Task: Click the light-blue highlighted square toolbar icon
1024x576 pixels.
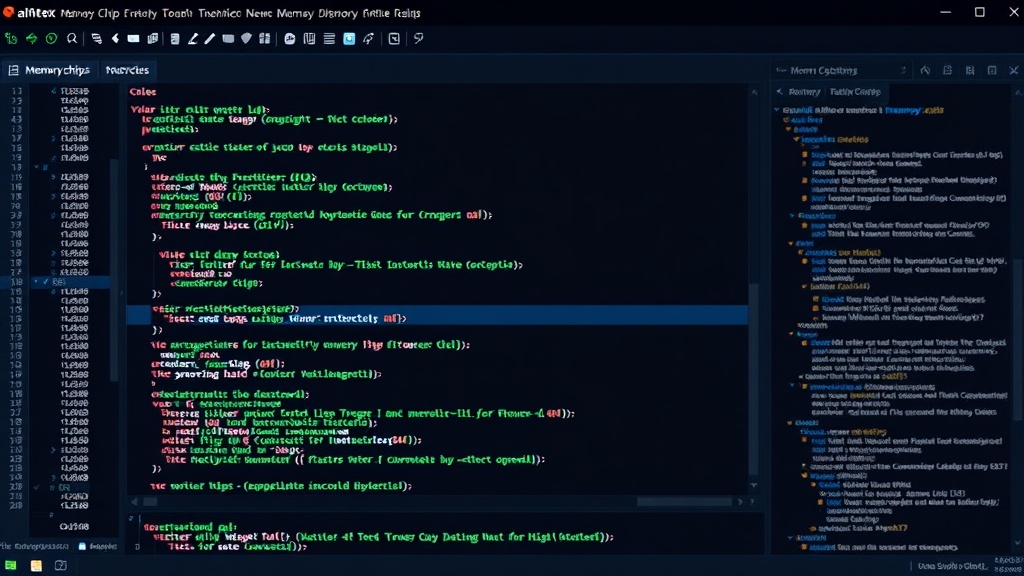Action: 349,39
